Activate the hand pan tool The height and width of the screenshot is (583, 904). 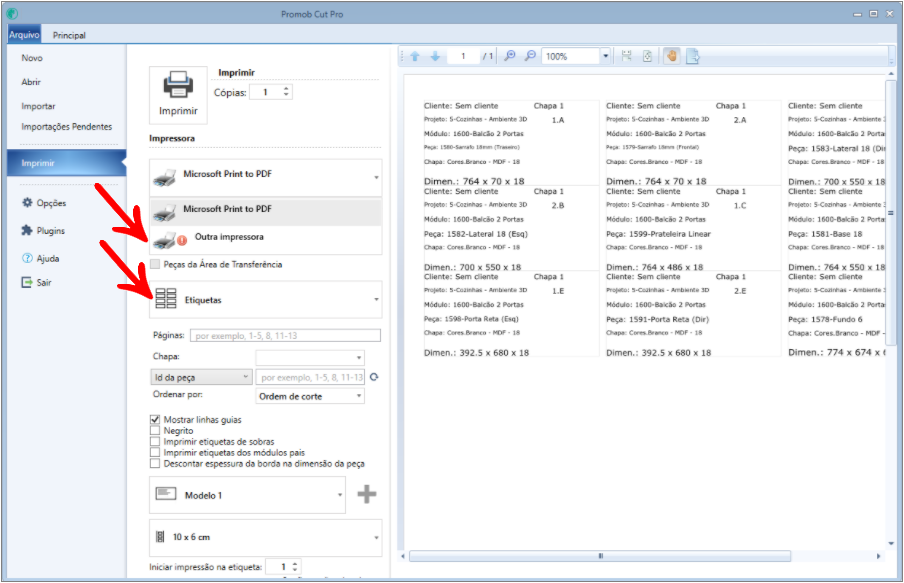tap(672, 56)
